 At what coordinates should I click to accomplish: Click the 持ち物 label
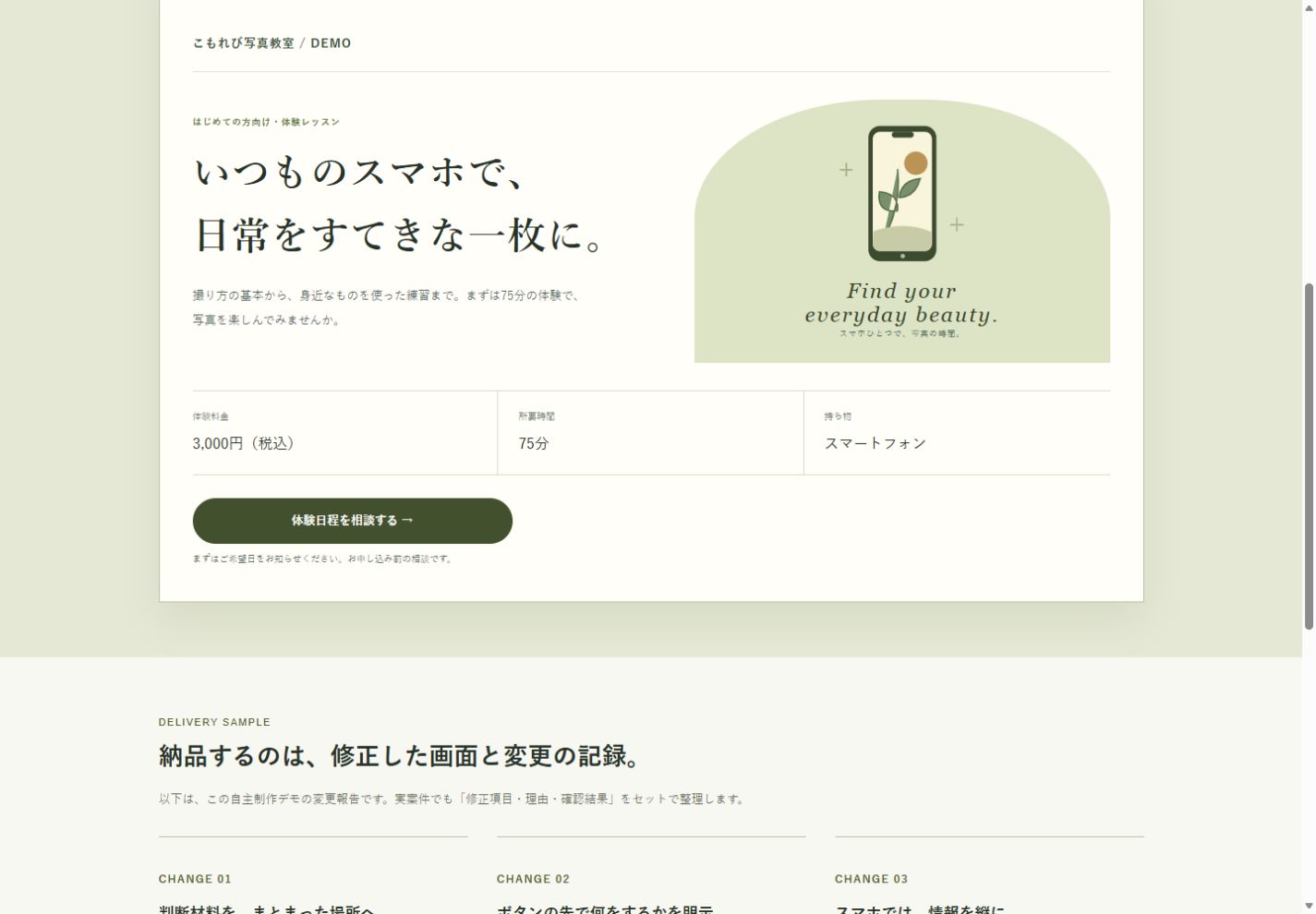coord(838,416)
